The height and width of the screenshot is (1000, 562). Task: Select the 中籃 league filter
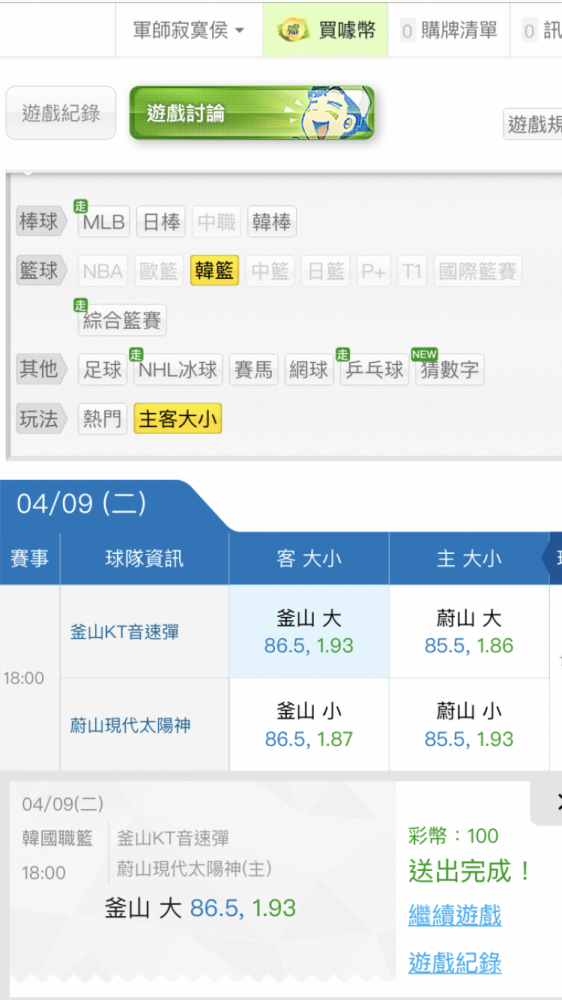pos(270,271)
